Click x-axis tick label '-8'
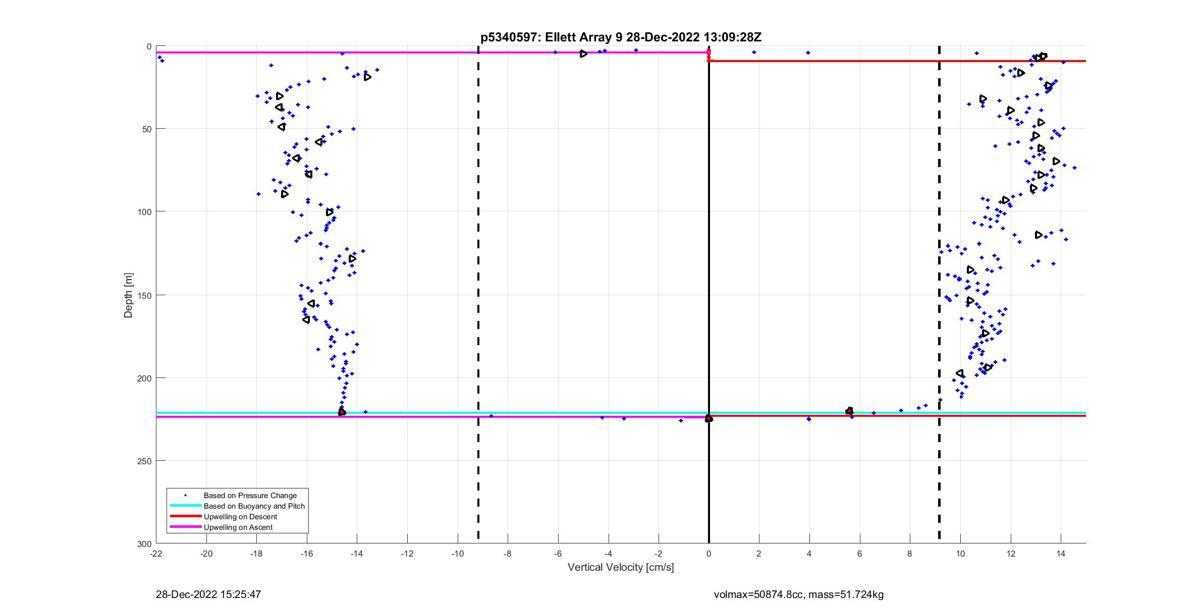Image resolution: width=1200 pixels, height=611 pixels. pyautogui.click(x=508, y=553)
